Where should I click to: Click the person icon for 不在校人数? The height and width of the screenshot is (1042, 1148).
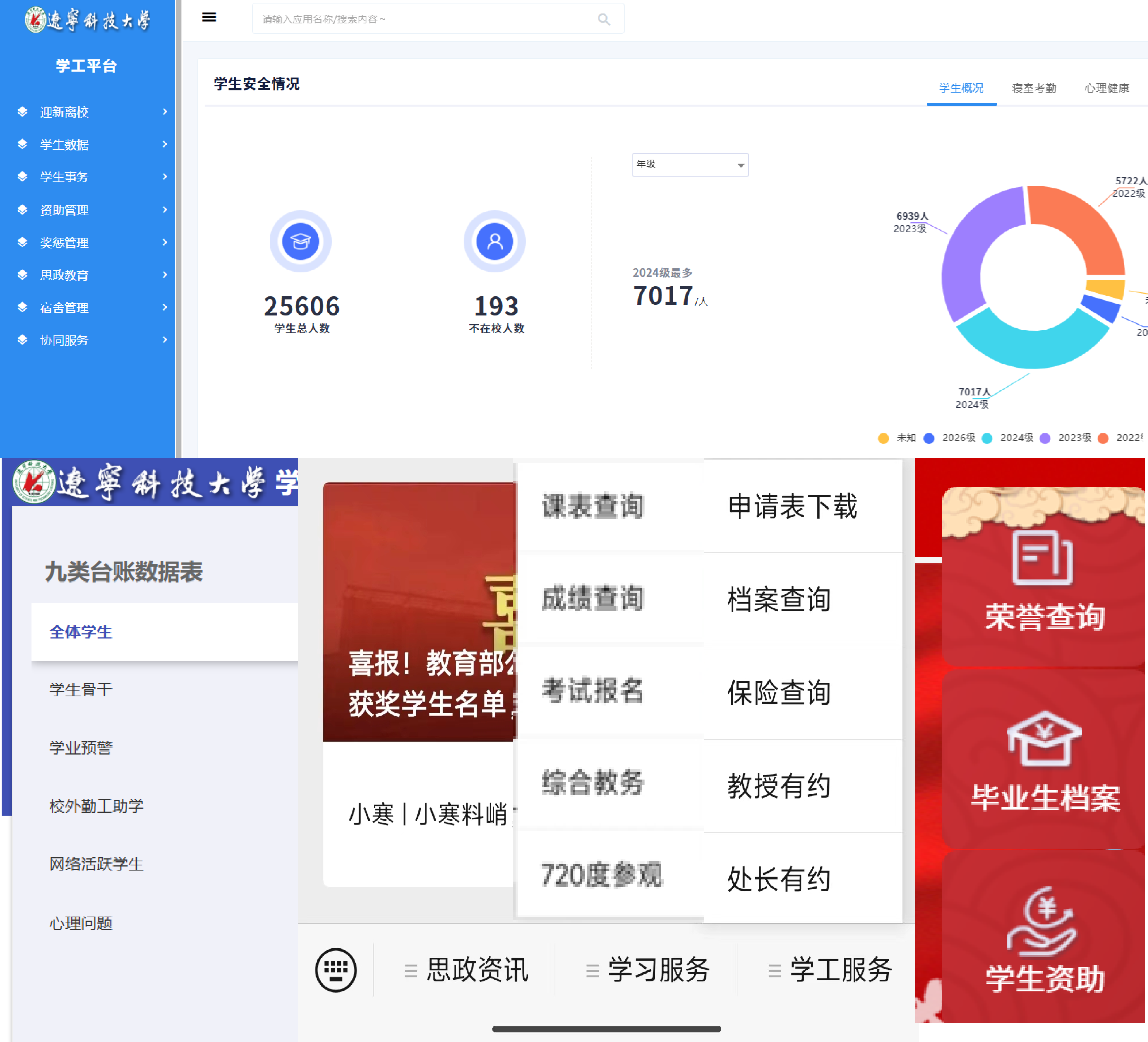tap(495, 241)
